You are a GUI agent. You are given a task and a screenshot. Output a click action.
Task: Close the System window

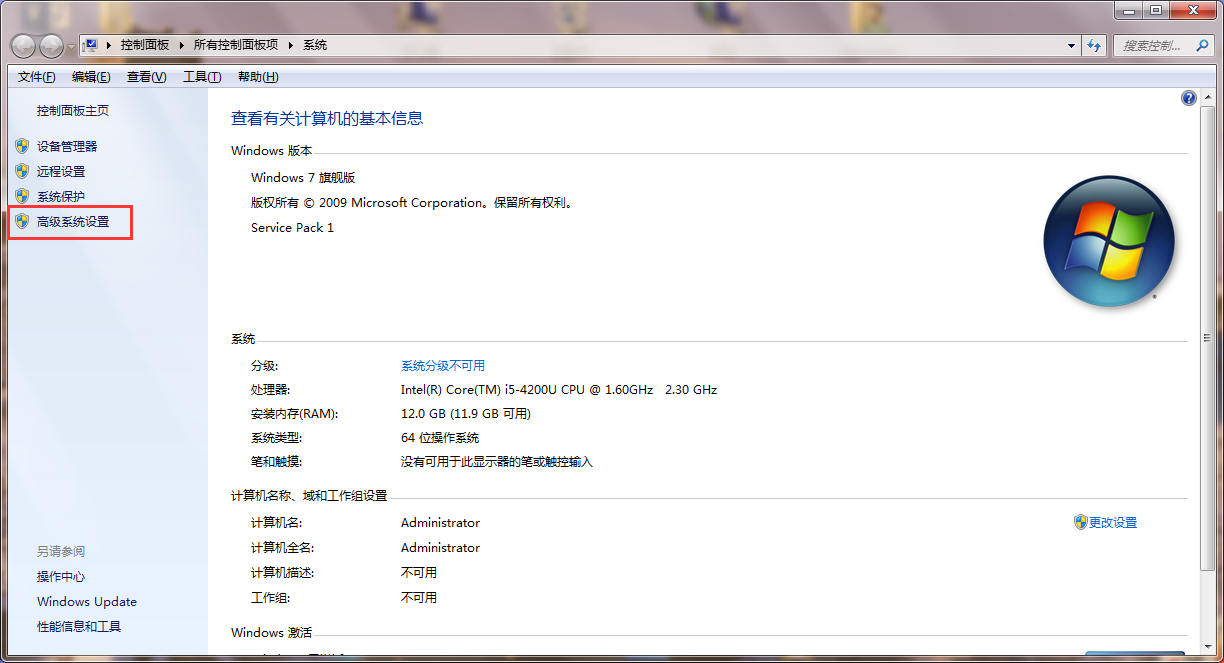(x=1192, y=10)
